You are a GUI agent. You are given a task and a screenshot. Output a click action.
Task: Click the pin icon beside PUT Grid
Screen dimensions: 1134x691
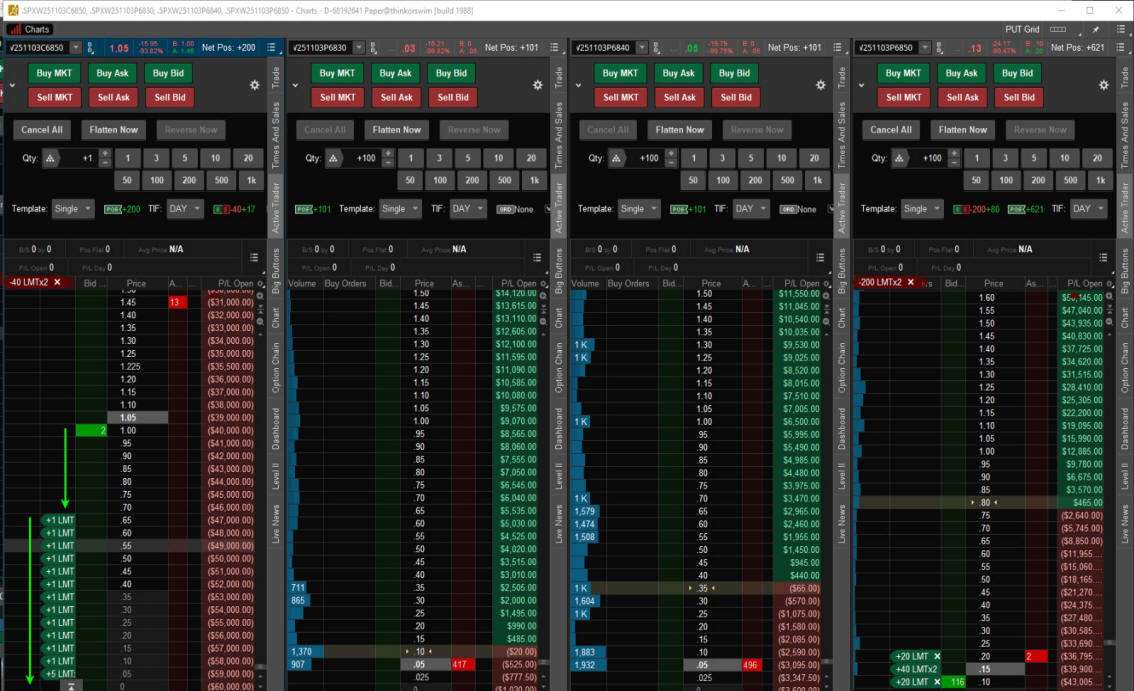click(x=1096, y=30)
